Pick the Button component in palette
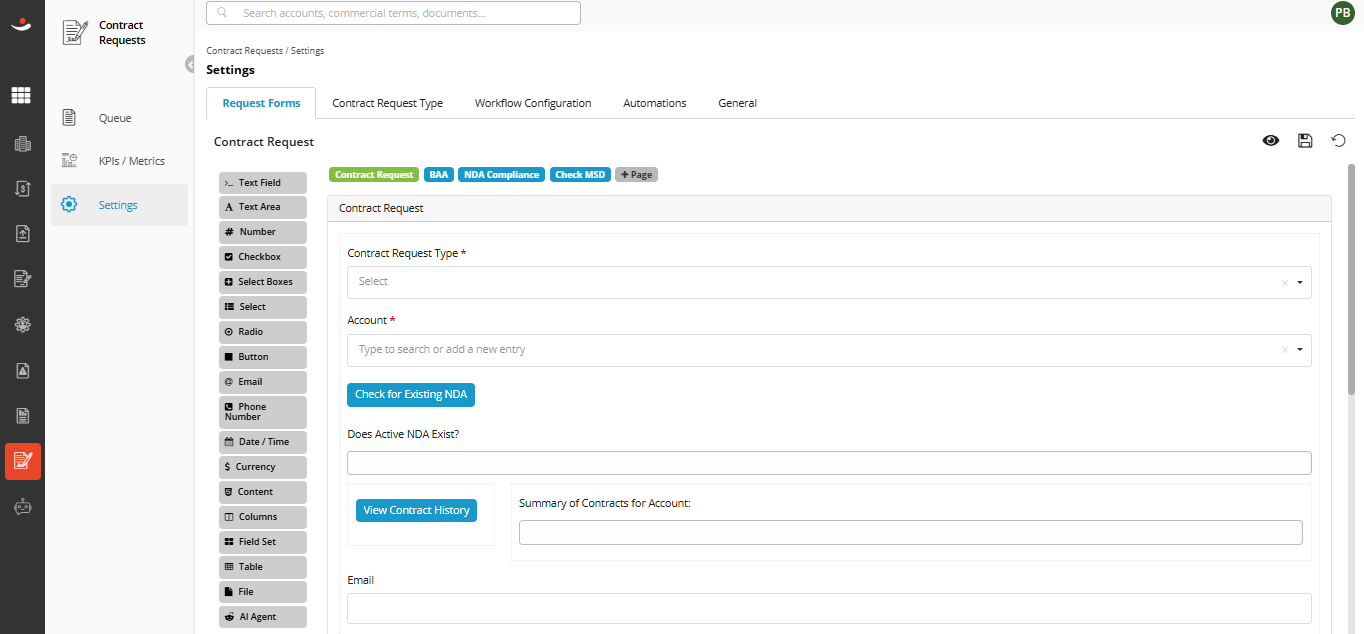This screenshot has height=634, width=1364. point(263,357)
